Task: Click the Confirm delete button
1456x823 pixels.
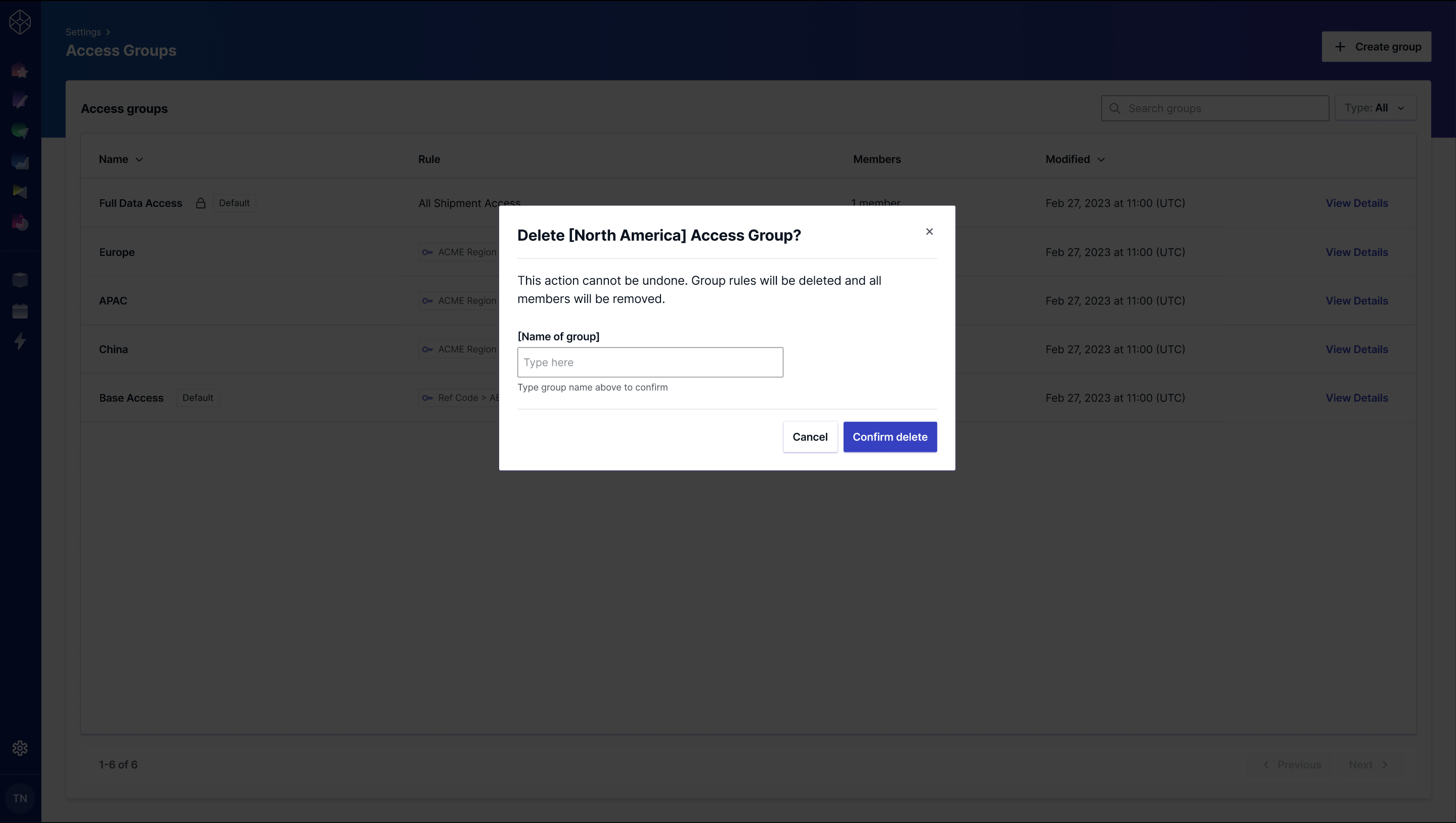Action: click(890, 437)
